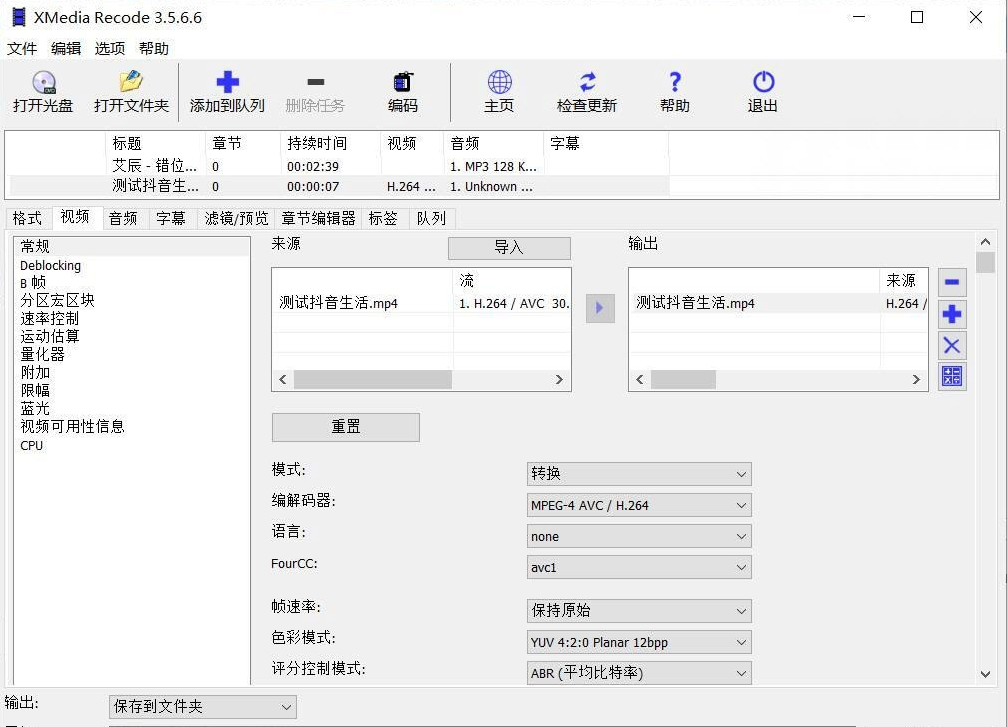Viewport: 1007px width, 727px height.
Task: Click the blue X icon beside output list
Action: point(951,346)
